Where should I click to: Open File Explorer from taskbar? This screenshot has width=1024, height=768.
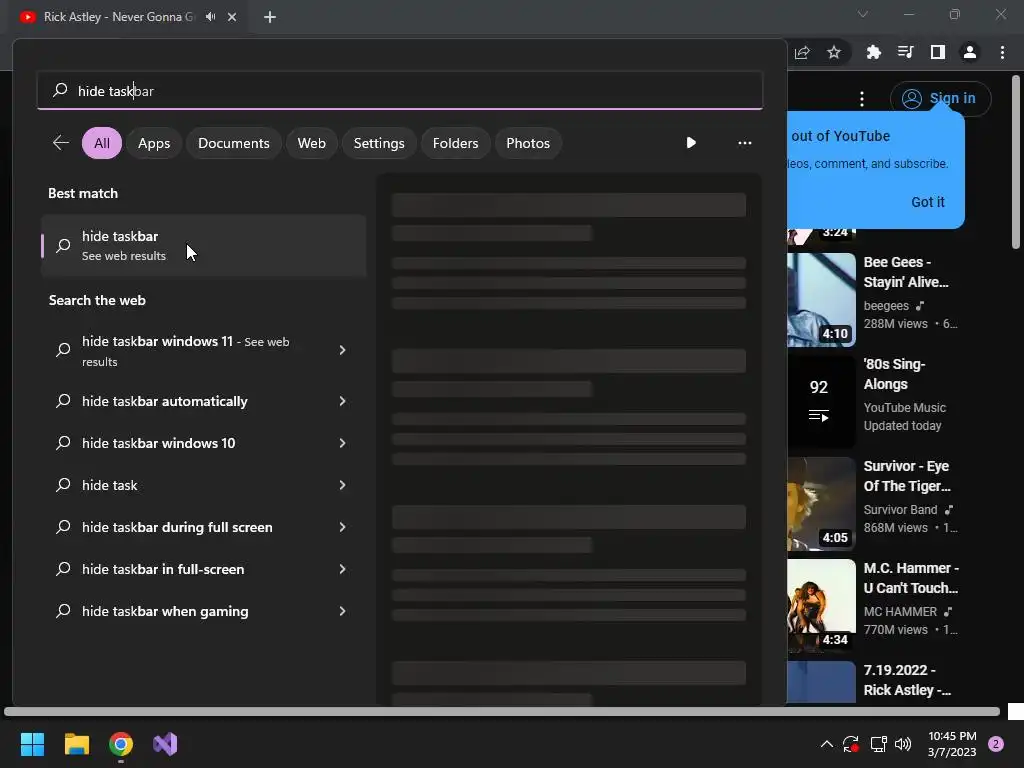pyautogui.click(x=76, y=744)
